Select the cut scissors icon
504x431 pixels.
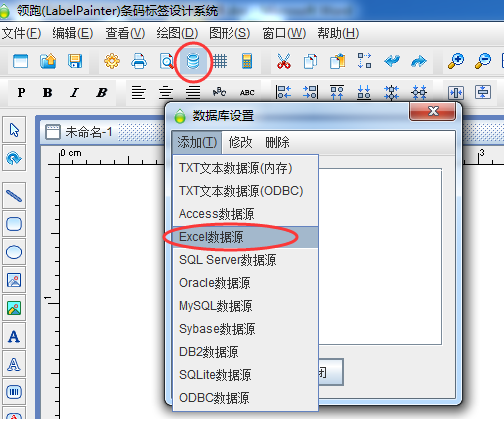point(284,61)
